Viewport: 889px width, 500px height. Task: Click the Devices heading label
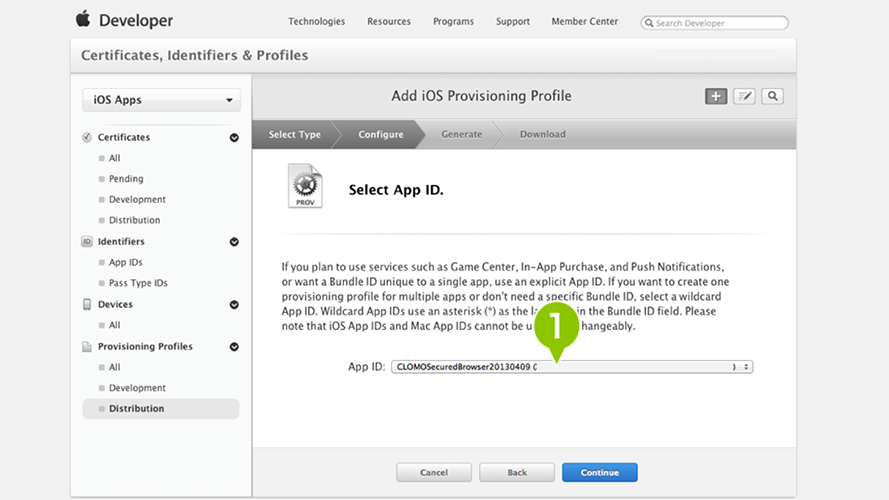115,304
